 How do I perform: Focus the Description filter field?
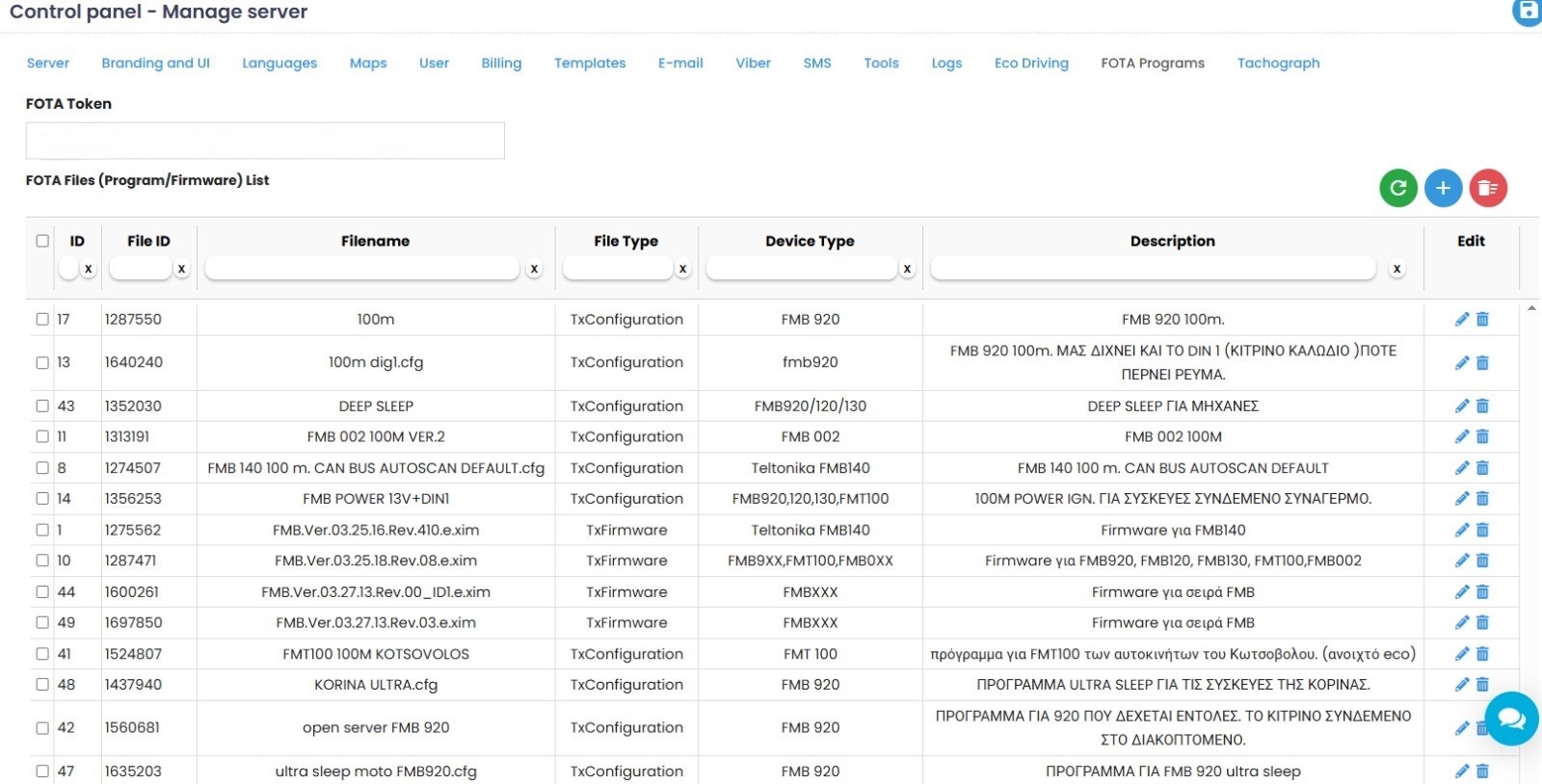(x=1153, y=268)
